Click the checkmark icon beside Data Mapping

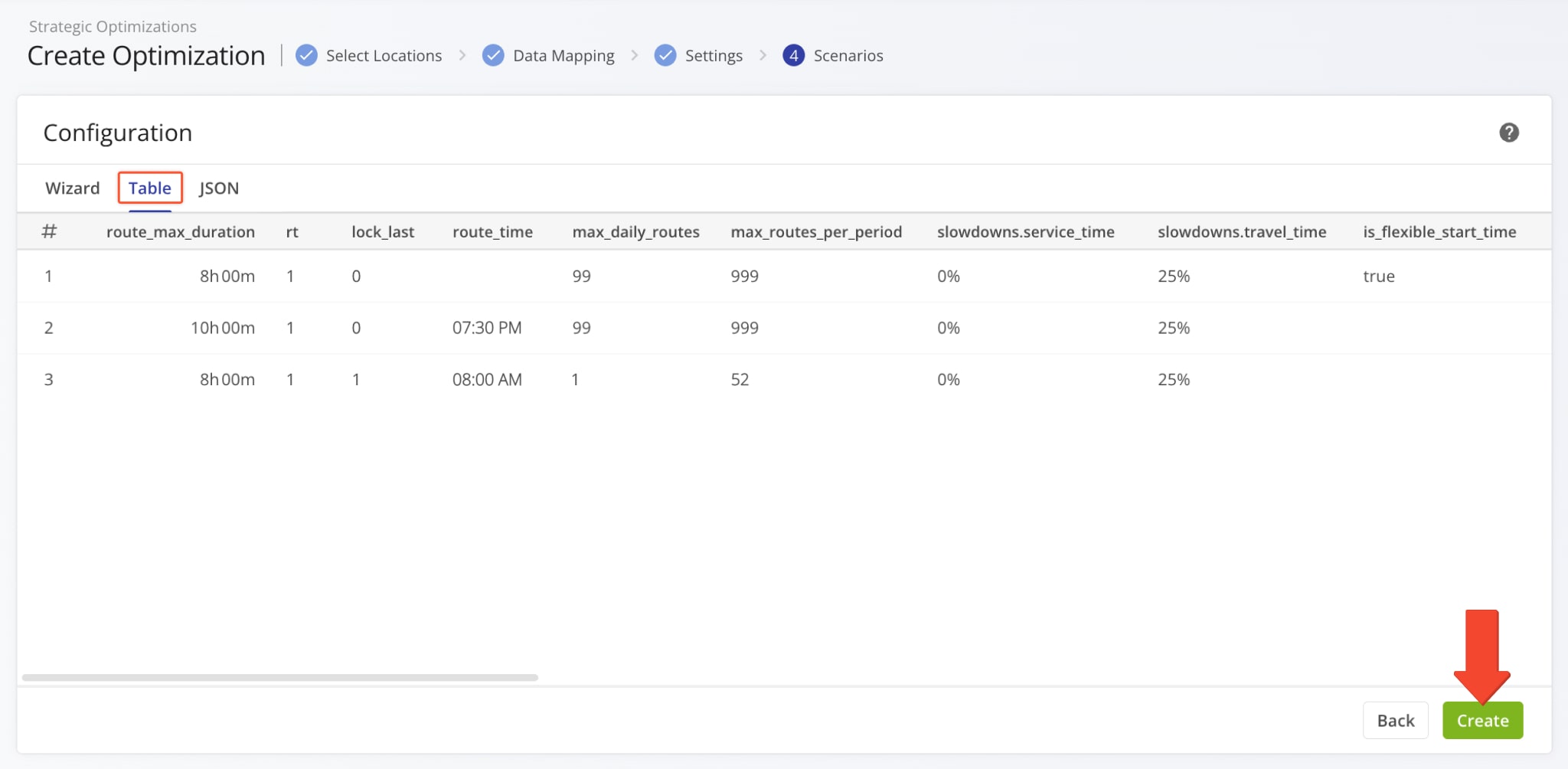493,55
